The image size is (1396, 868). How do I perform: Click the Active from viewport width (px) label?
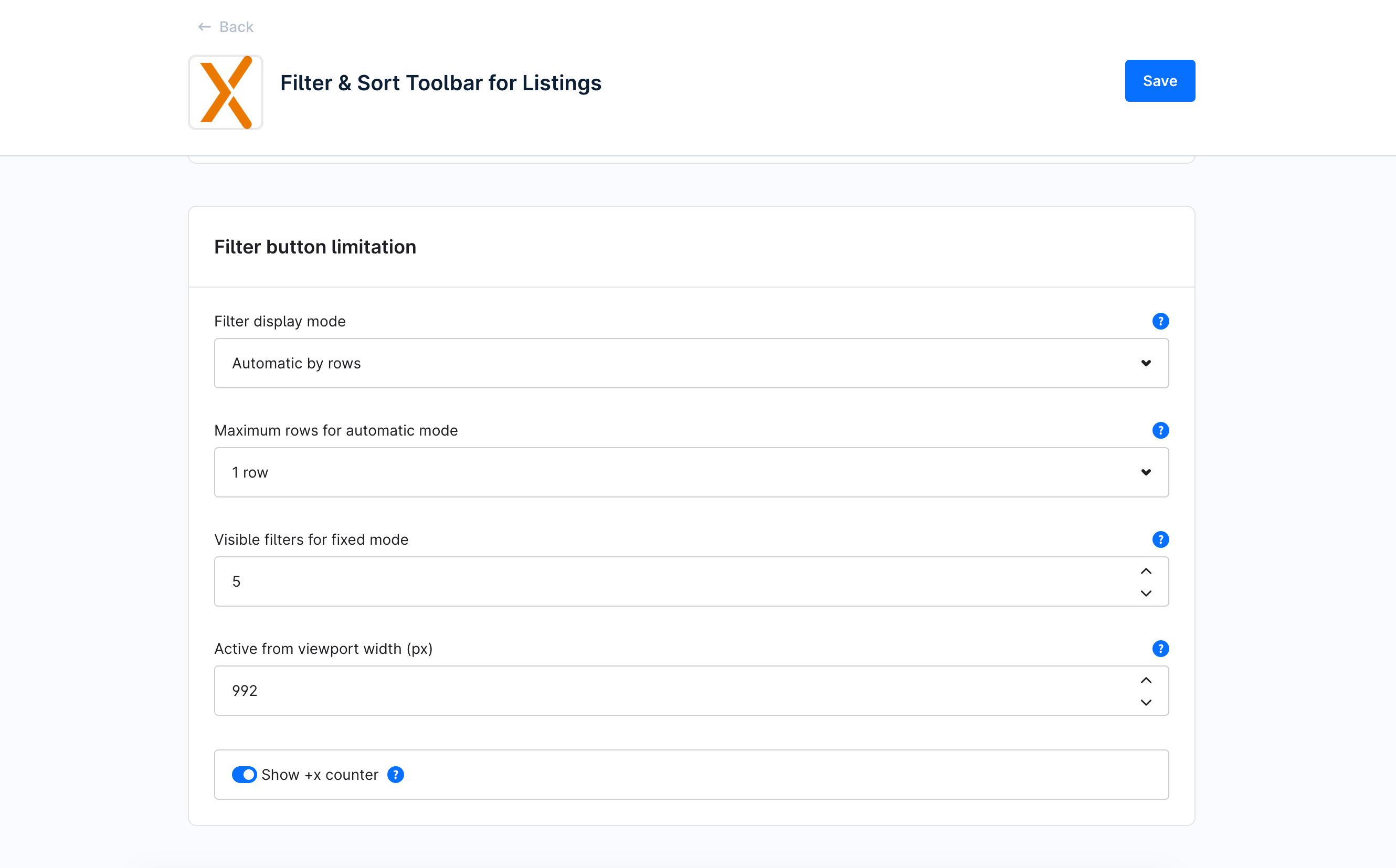(323, 649)
